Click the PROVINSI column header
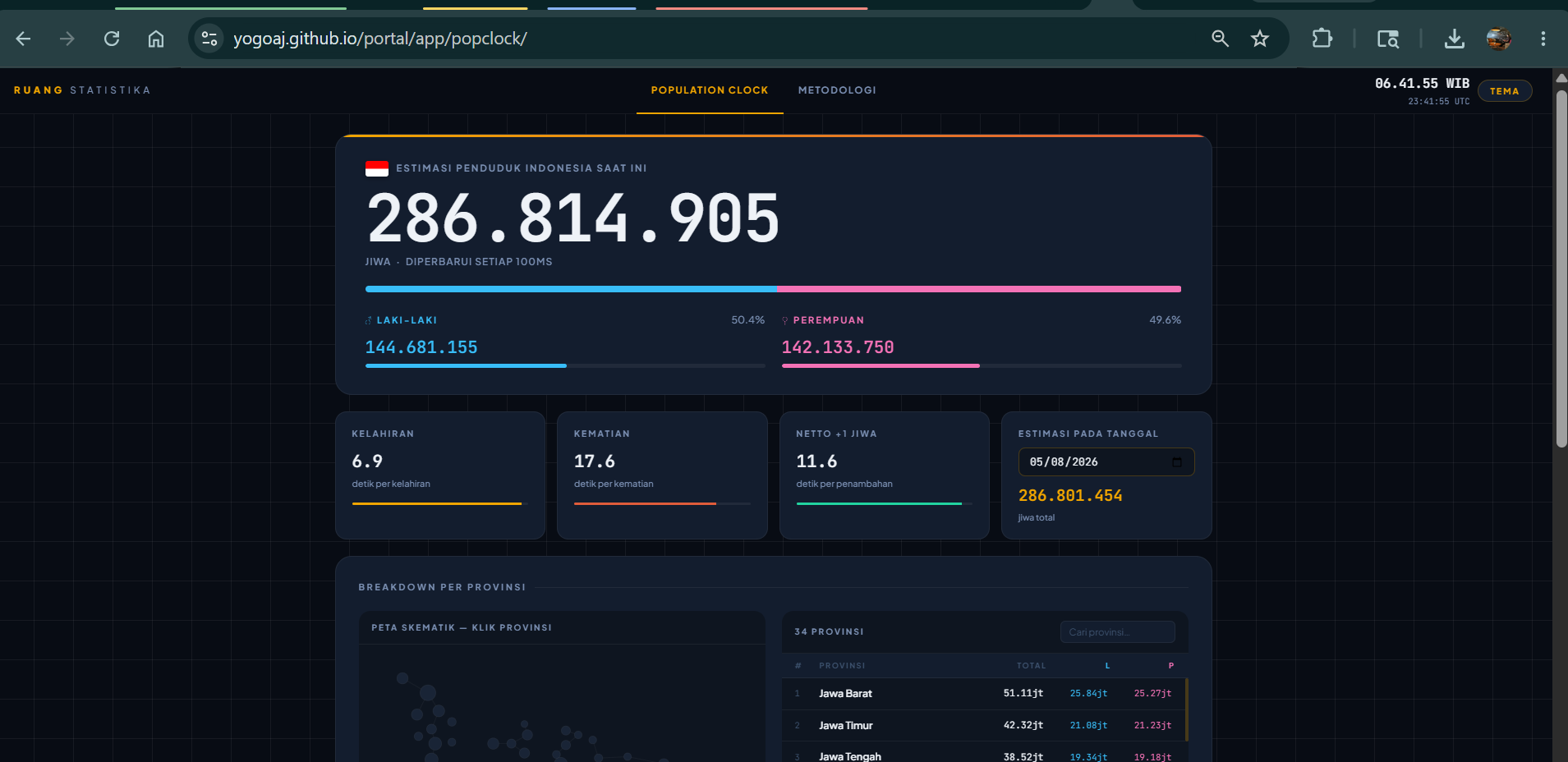This screenshot has width=1568, height=762. [842, 666]
